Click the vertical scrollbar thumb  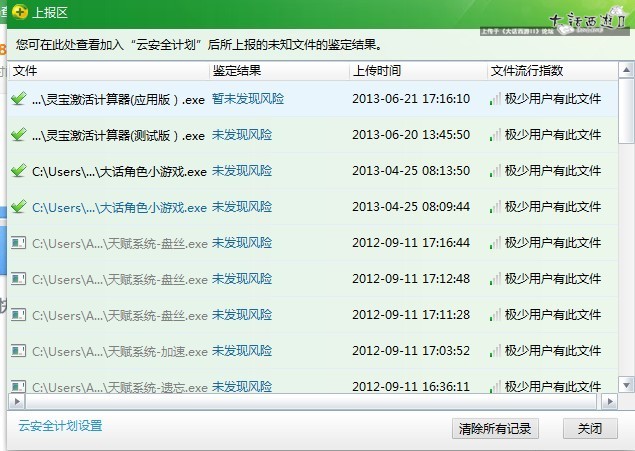[x=626, y=111]
